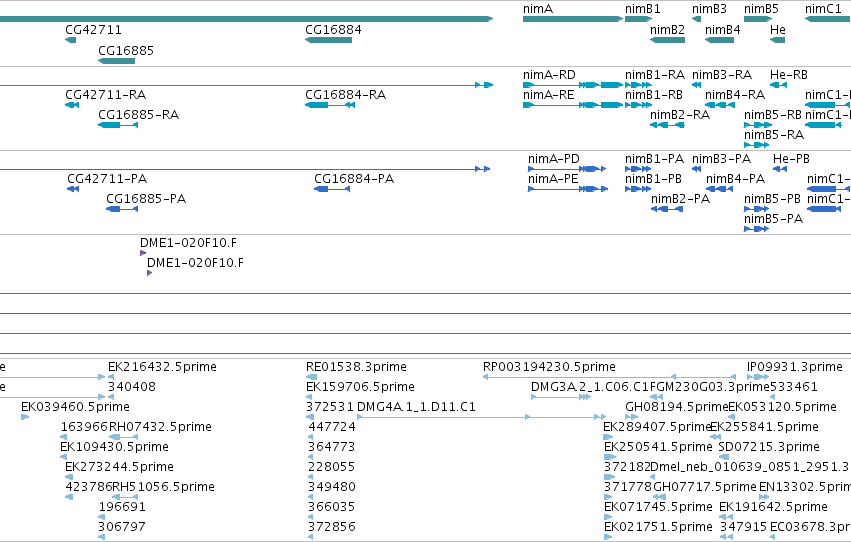Click the EK071745.5prime EST
This screenshot has height=542, width=851.
coord(608,517)
